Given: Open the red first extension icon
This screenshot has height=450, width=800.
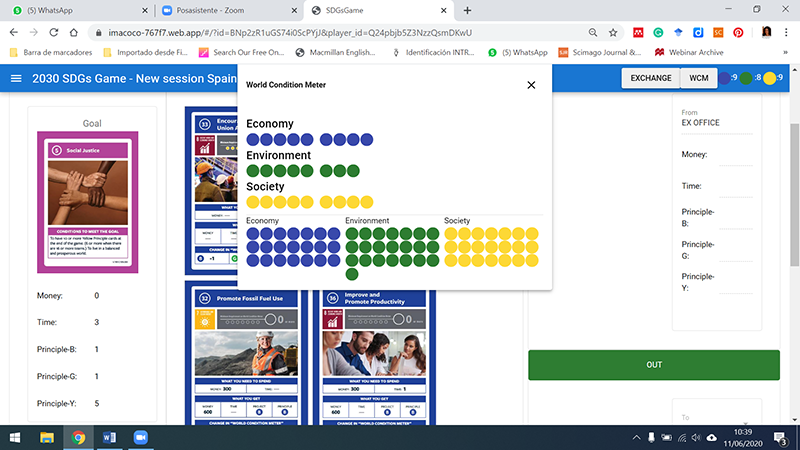Looking at the screenshot, I should tap(638, 33).
